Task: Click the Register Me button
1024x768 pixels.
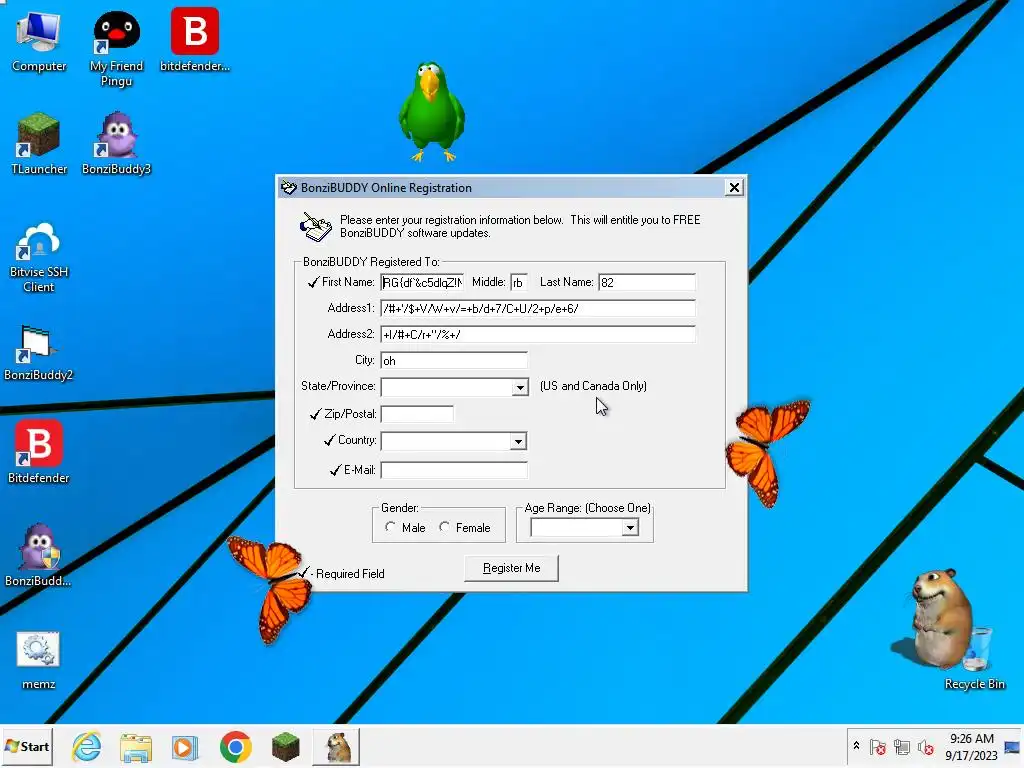Action: click(511, 568)
